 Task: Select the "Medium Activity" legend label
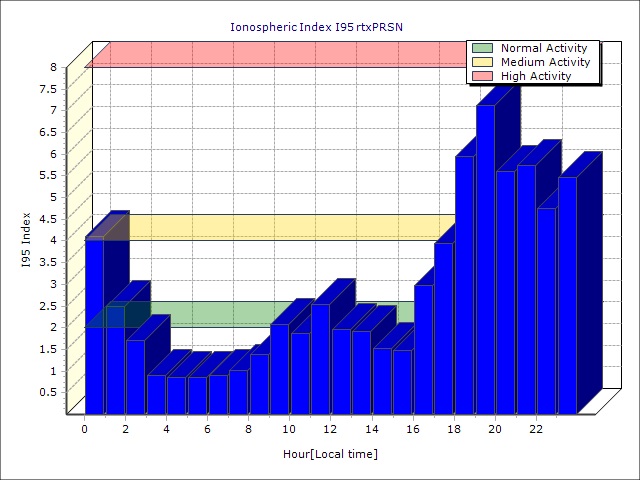(x=545, y=62)
